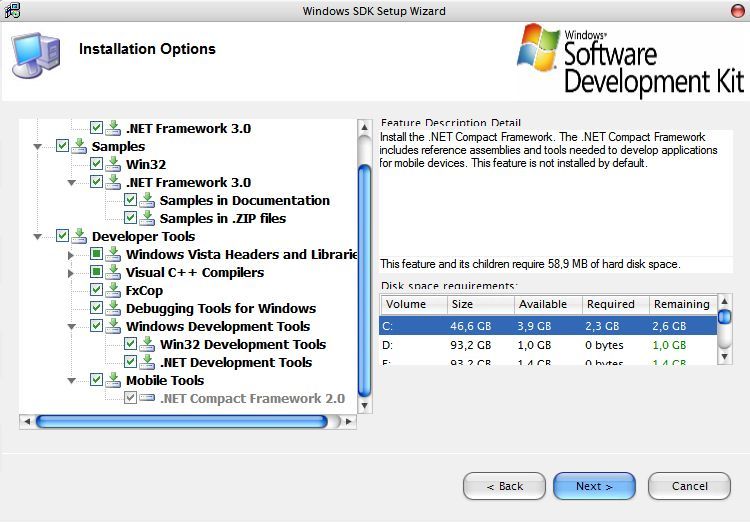The image size is (750, 522).
Task: Go back with the Back button
Action: [x=504, y=486]
